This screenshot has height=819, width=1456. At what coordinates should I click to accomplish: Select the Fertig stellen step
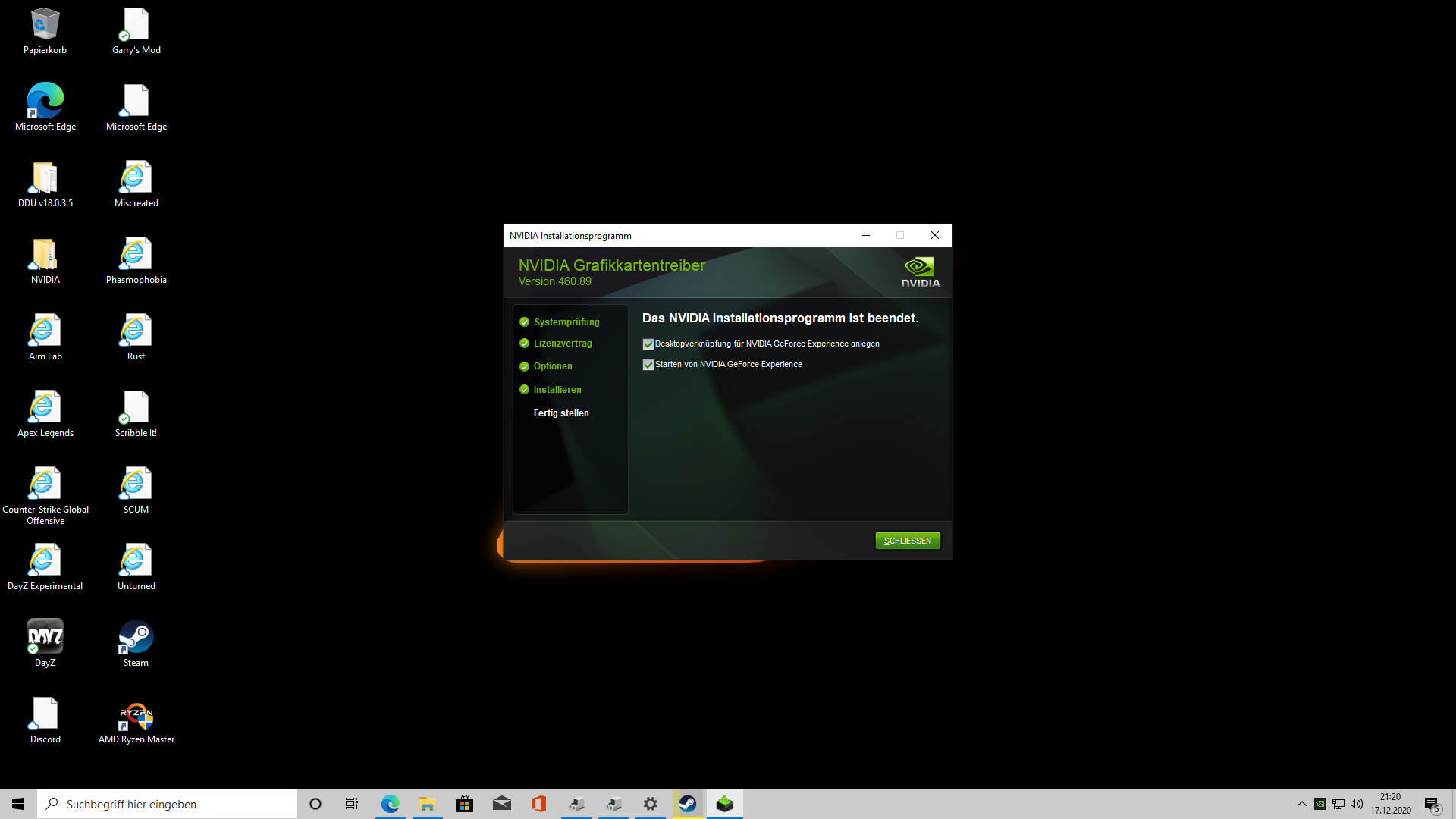(x=561, y=413)
